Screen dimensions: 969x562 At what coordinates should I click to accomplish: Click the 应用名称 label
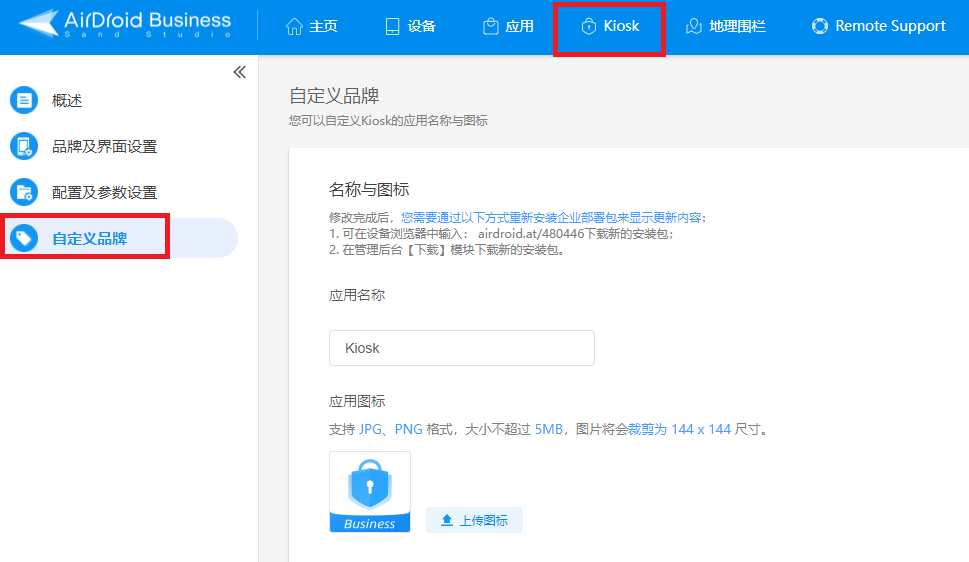click(357, 296)
